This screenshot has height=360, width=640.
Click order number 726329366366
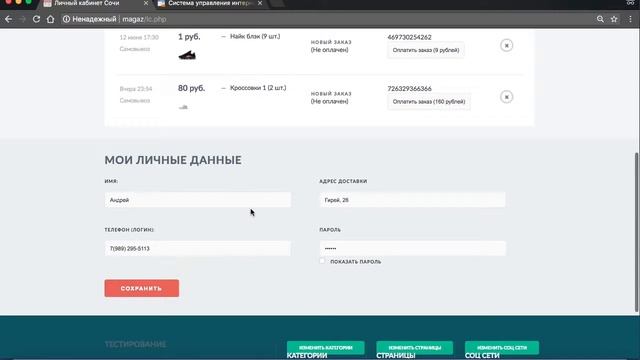pyautogui.click(x=409, y=89)
